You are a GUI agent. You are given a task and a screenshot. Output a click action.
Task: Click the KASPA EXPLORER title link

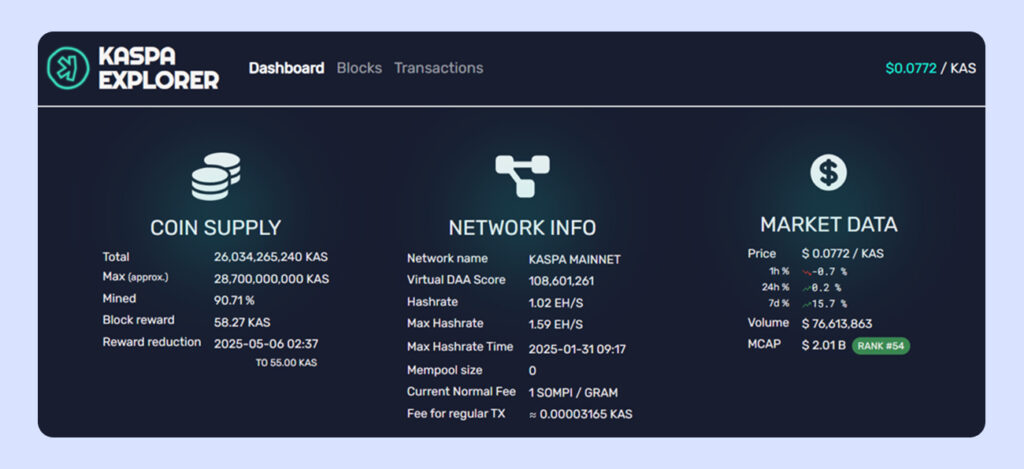tap(159, 68)
